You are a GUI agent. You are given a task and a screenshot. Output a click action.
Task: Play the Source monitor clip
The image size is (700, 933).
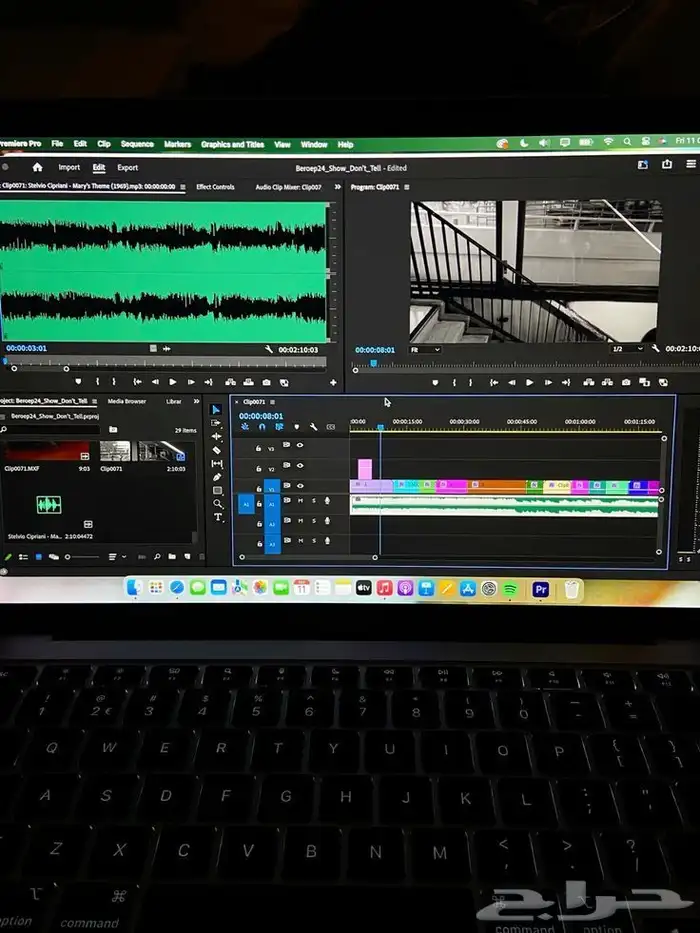point(173,382)
